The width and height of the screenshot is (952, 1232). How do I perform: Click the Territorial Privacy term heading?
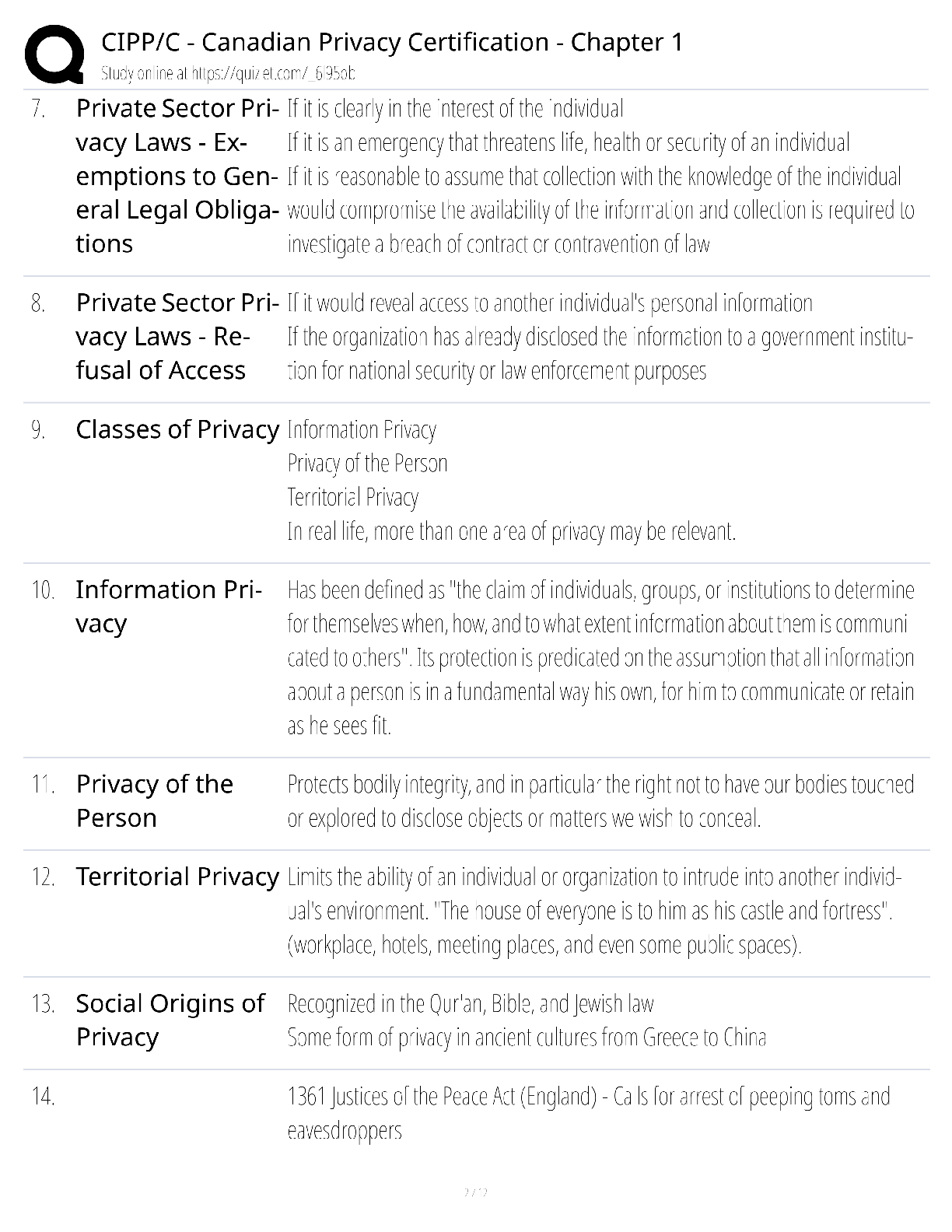point(177,877)
